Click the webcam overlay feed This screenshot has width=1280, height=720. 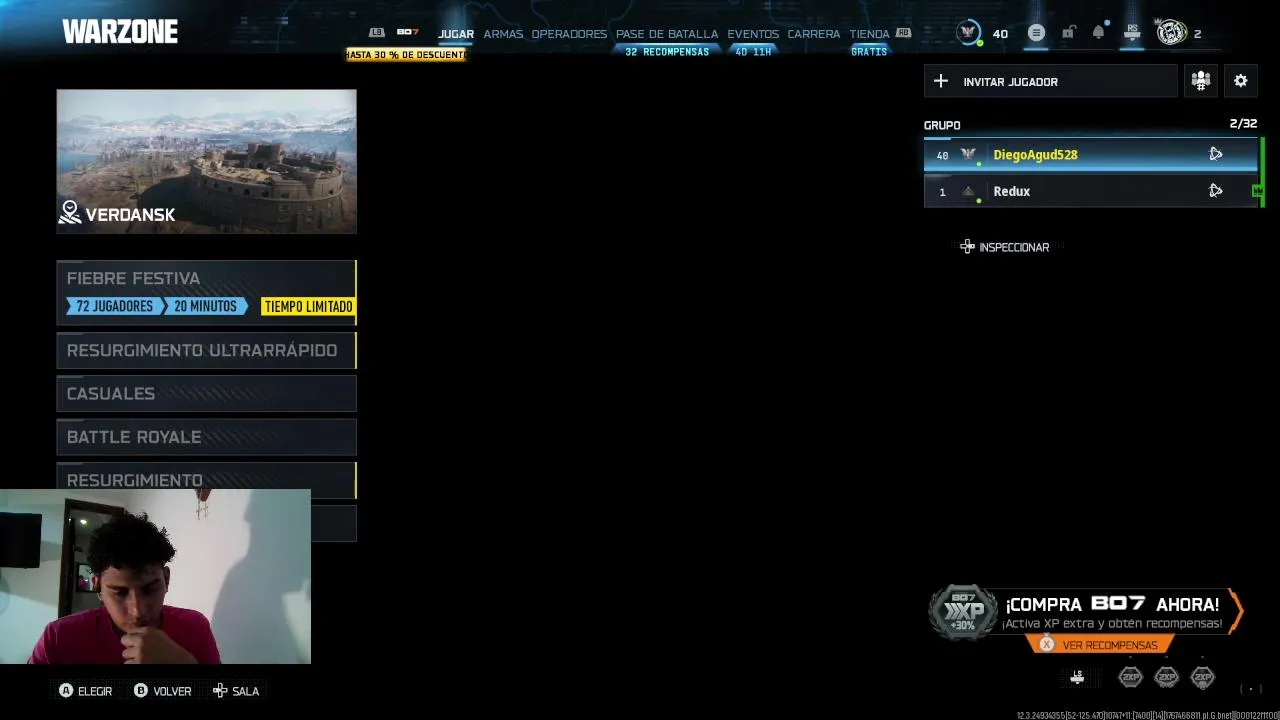click(x=155, y=576)
